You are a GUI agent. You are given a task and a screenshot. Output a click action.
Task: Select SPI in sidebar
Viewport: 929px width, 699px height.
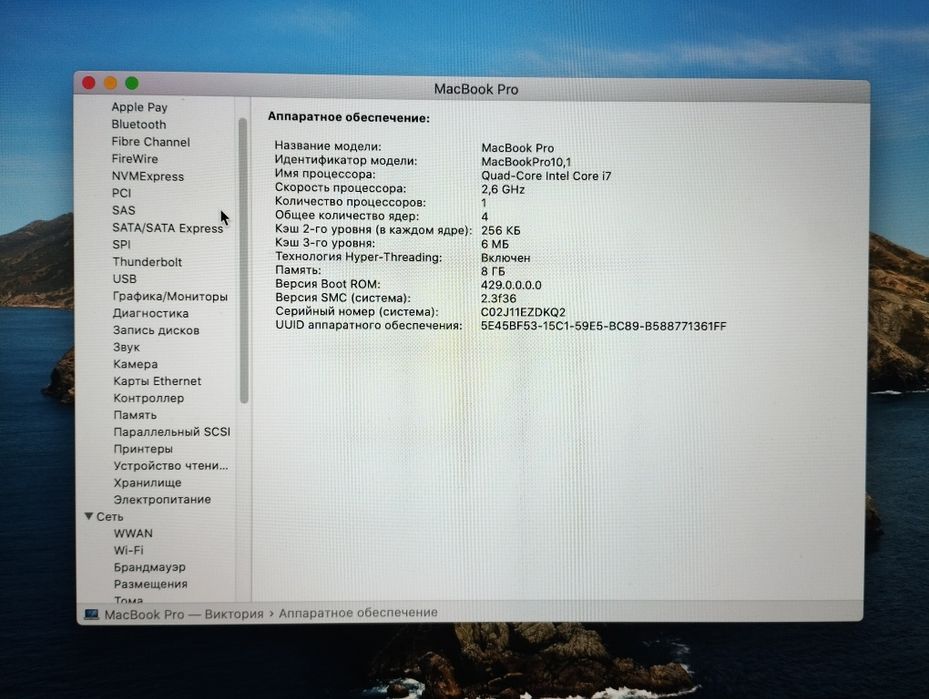click(x=121, y=245)
